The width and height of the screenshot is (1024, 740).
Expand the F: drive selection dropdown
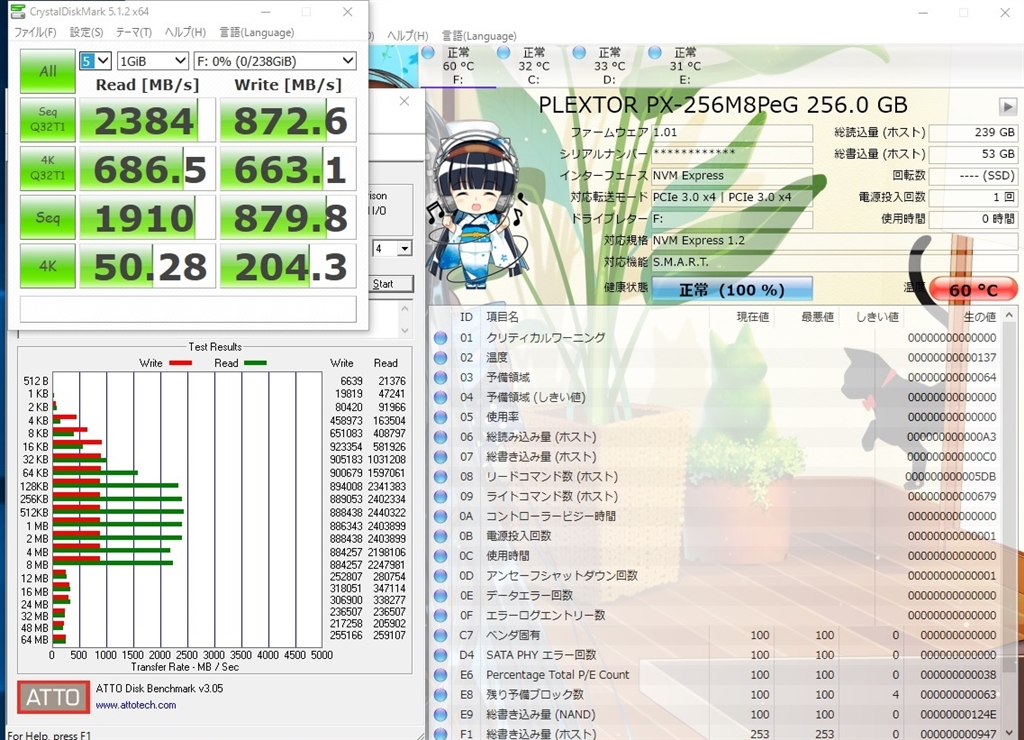pyautogui.click(x=274, y=61)
